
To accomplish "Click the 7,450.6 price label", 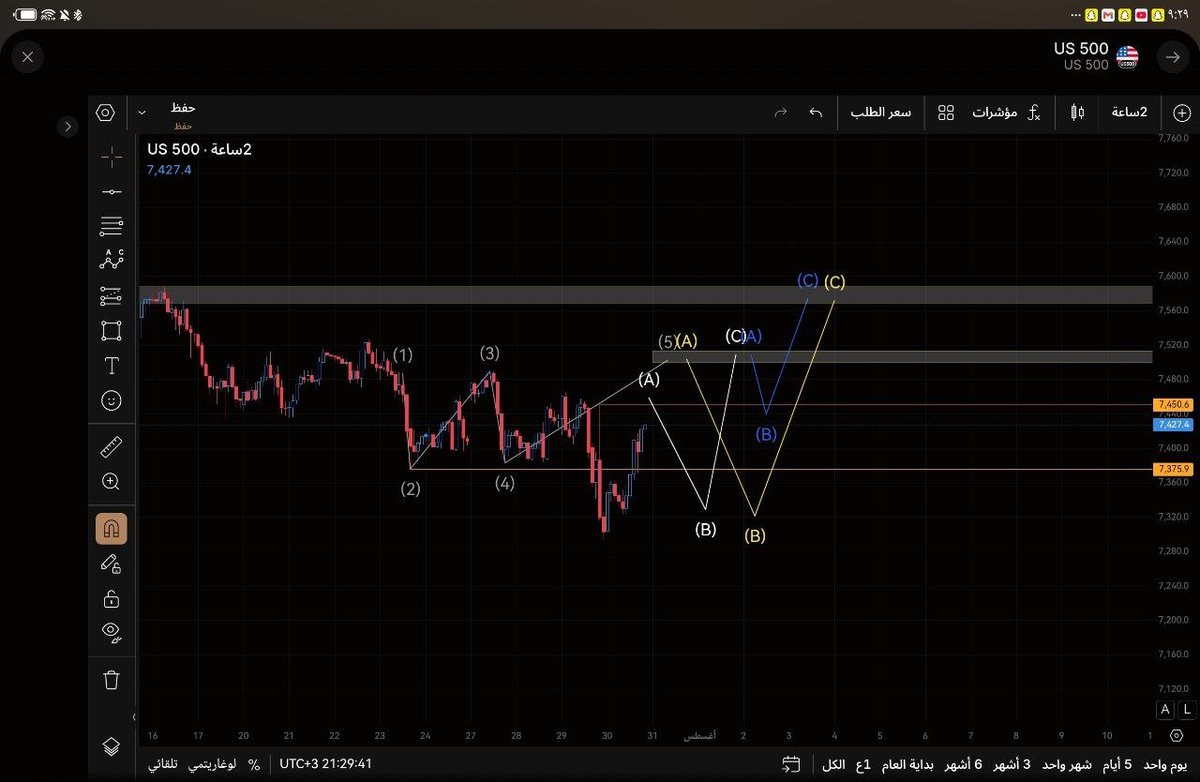I will pyautogui.click(x=1171, y=405).
